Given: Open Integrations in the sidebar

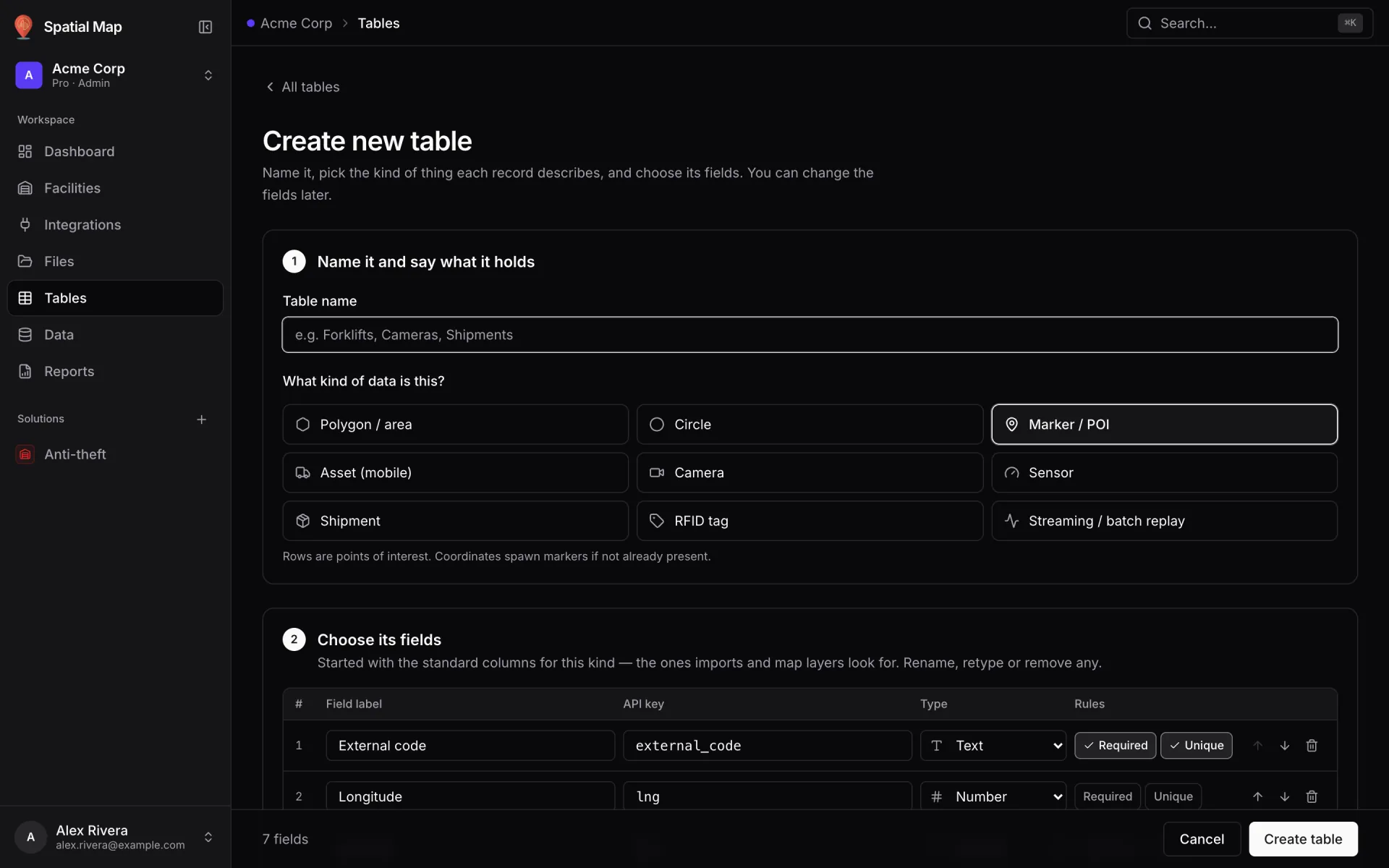Looking at the screenshot, I should coord(115,225).
